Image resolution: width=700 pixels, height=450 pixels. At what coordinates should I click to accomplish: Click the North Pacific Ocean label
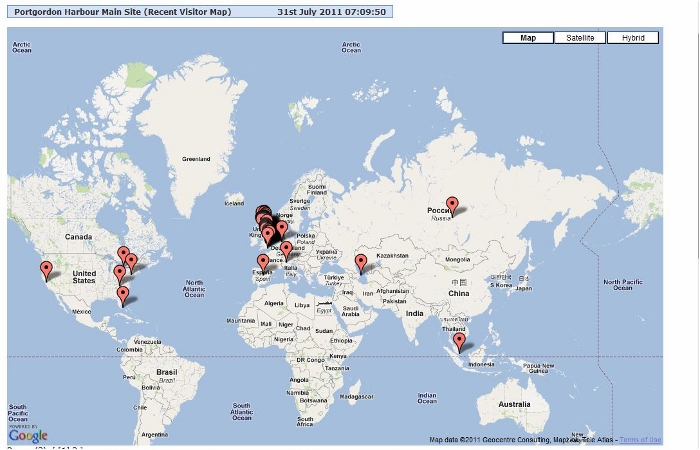(x=623, y=285)
